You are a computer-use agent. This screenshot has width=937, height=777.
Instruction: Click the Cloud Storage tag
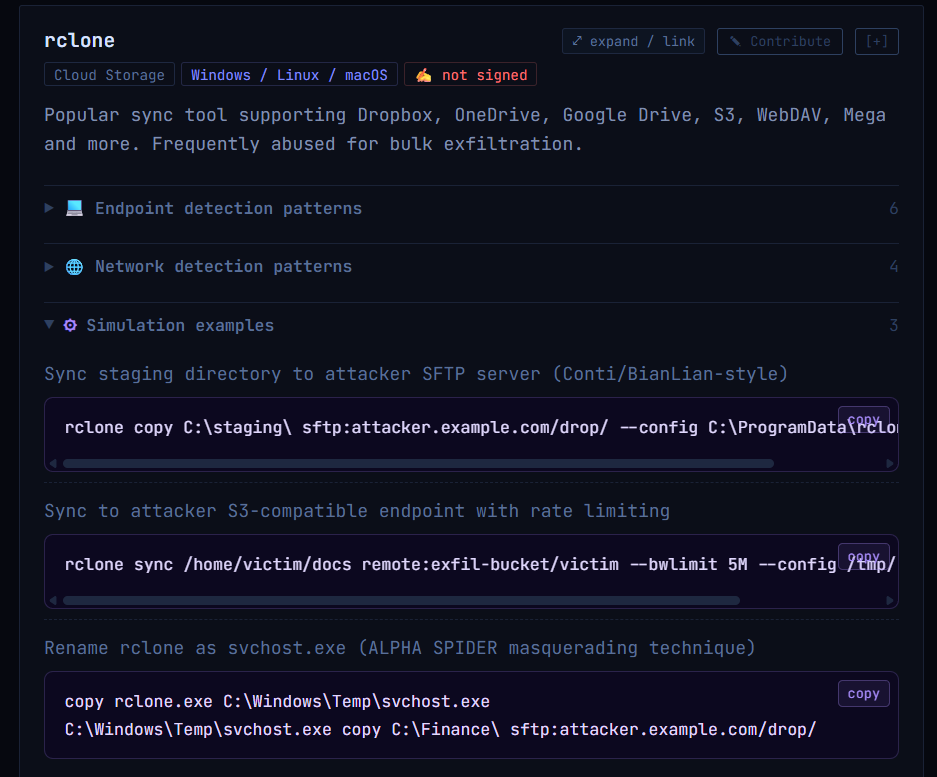click(109, 75)
